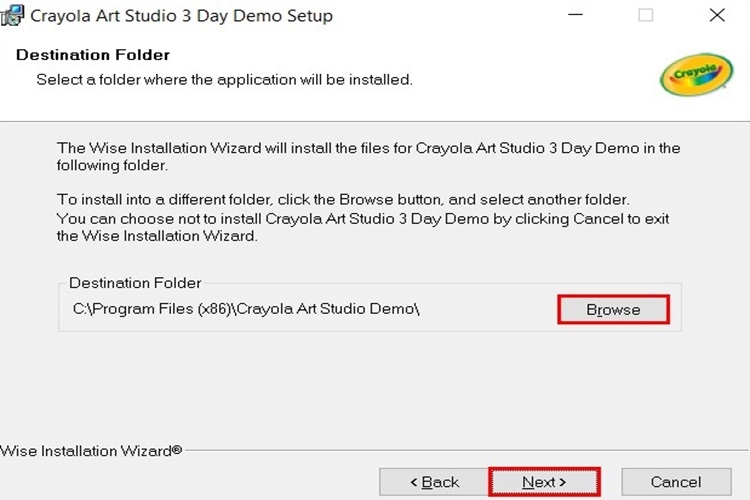750x500 pixels.
Task: Click the title bar's empty area
Action: click(450, 15)
